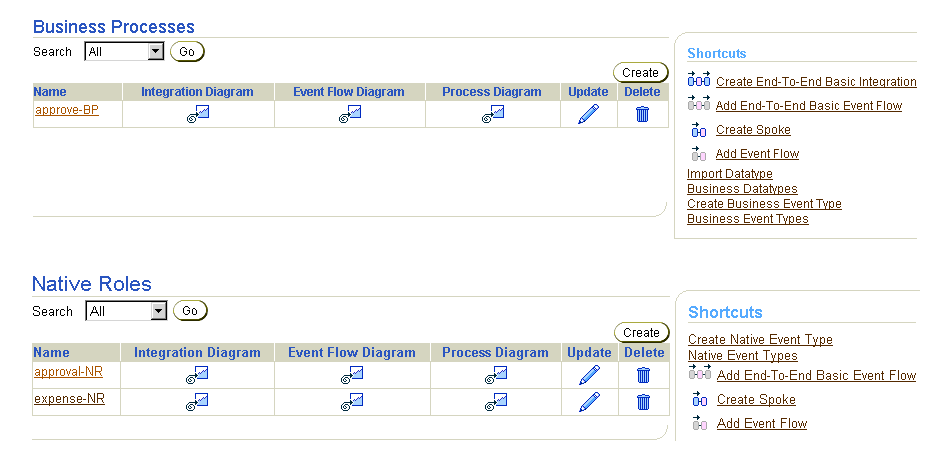
Task: Open Event Flow Diagram icon for expense-NR
Action: pos(351,402)
